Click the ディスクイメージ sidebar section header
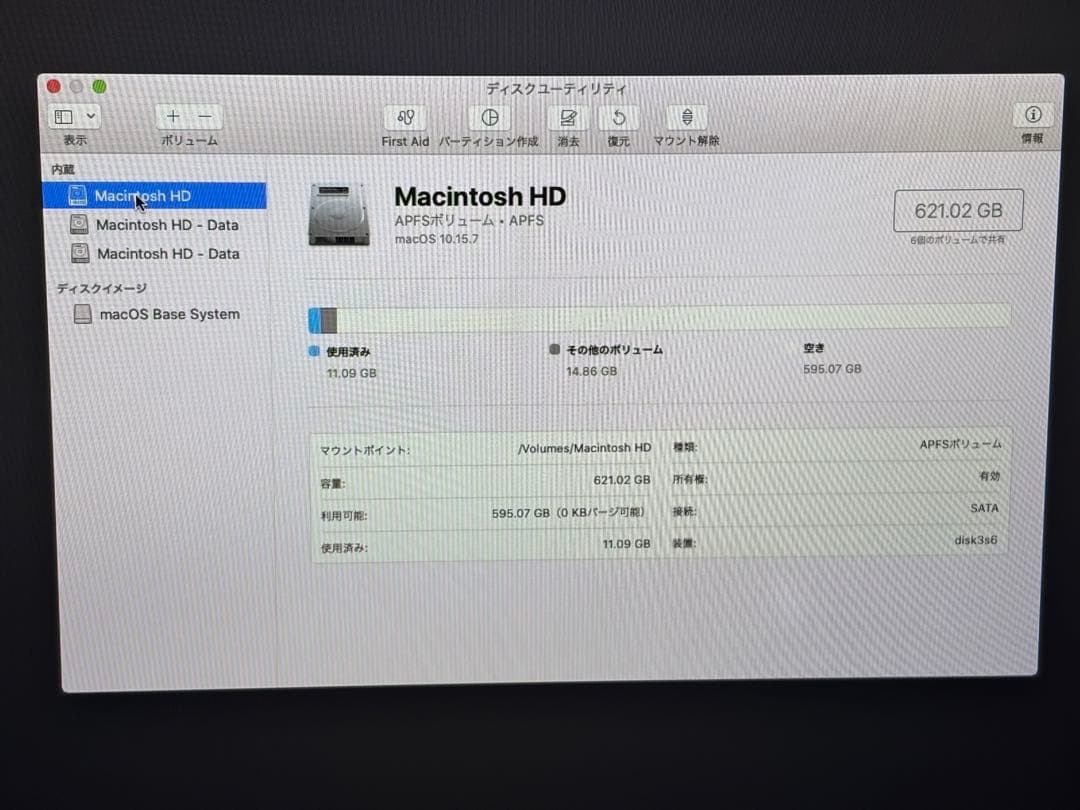 101,288
